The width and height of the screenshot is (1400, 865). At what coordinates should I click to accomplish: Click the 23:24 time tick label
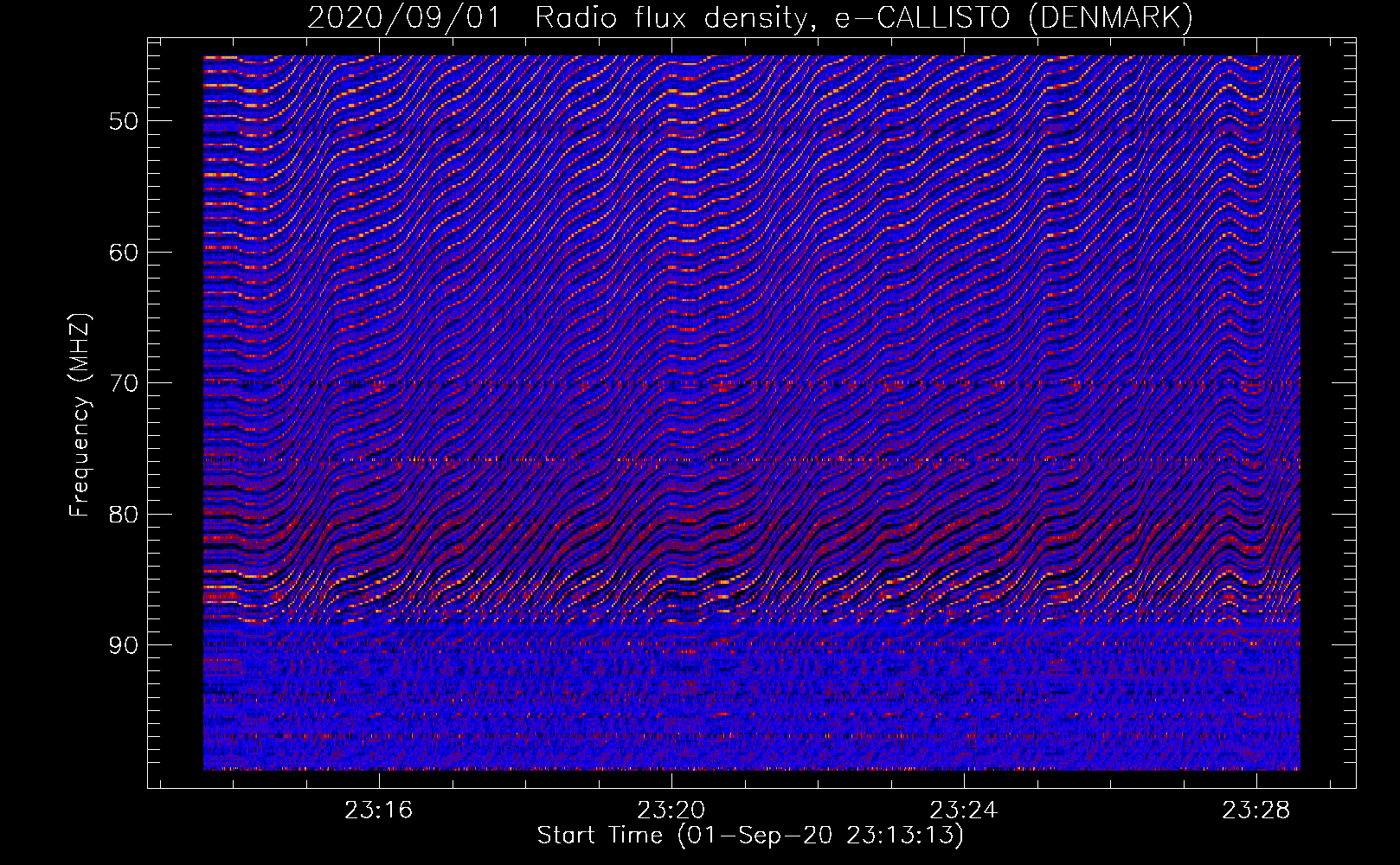click(x=963, y=811)
